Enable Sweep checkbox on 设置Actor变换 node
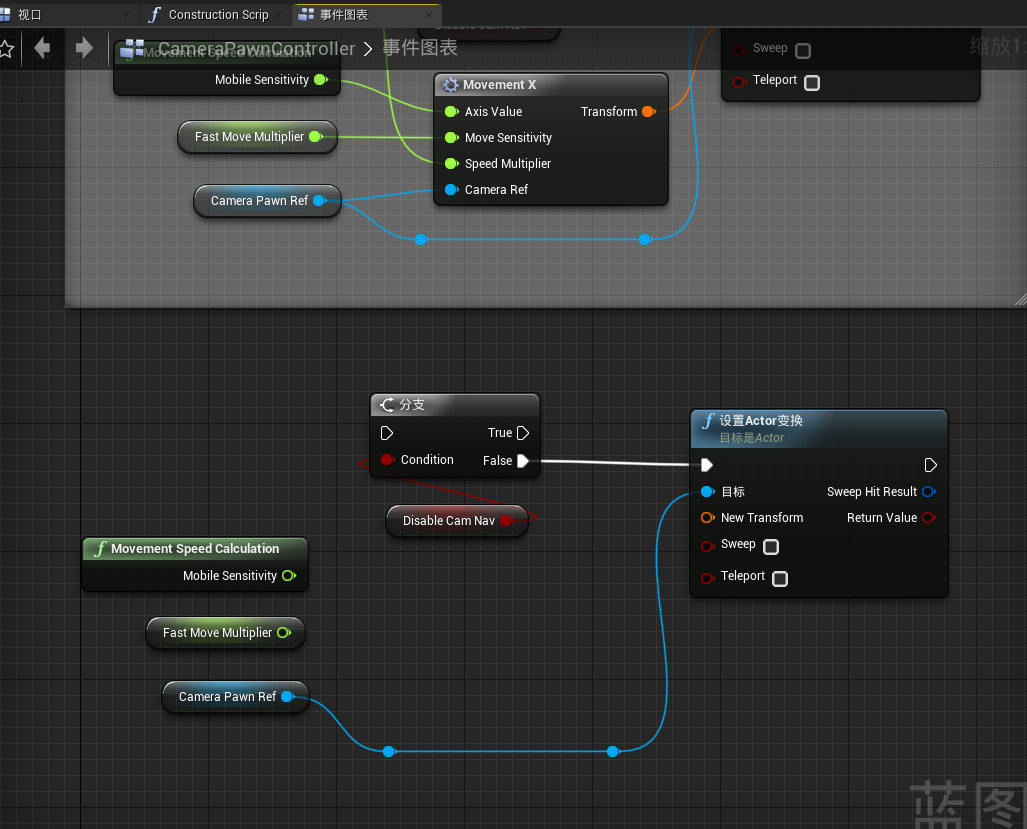 tap(772, 547)
